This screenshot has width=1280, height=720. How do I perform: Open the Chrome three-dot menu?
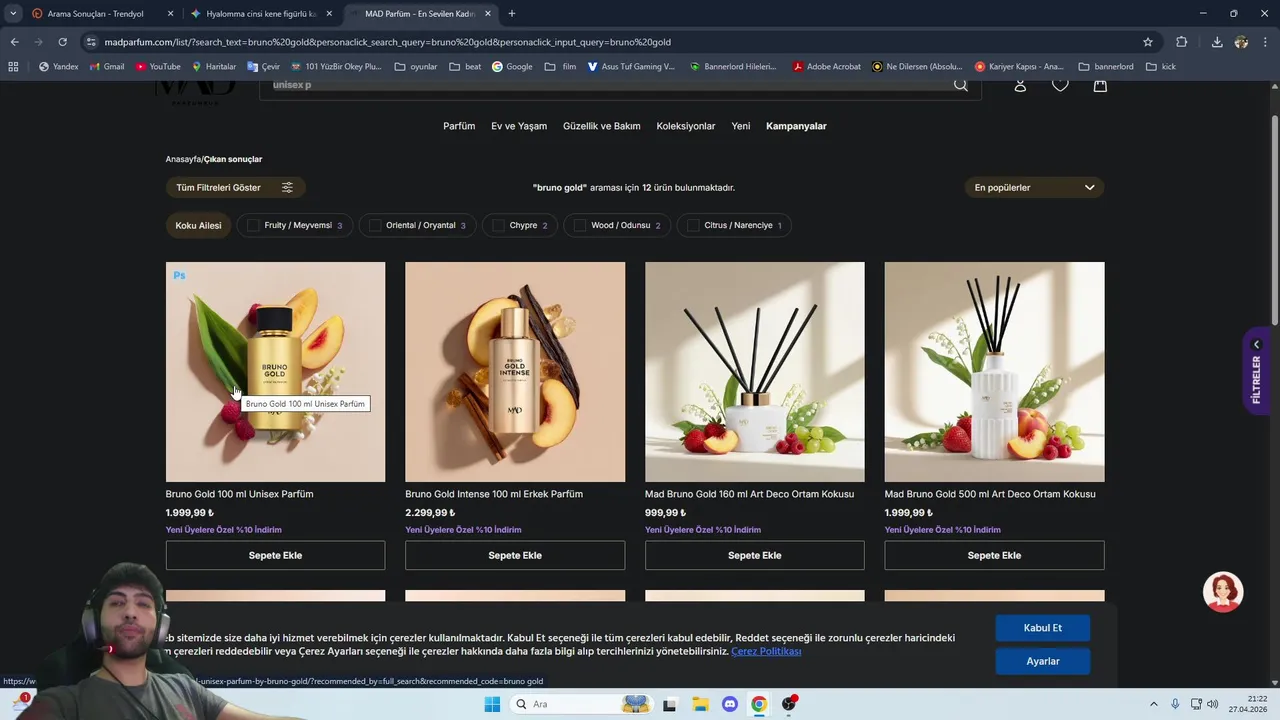1265,42
